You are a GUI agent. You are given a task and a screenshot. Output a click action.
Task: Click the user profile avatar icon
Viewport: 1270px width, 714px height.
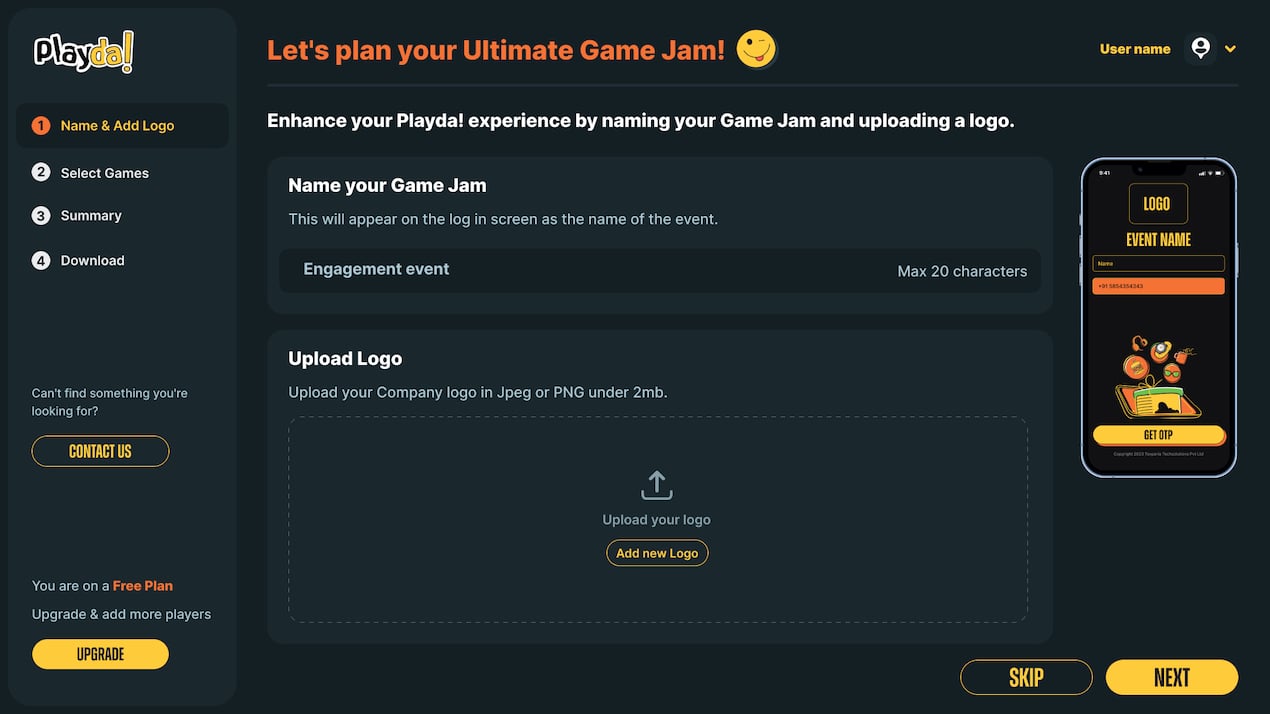click(x=1200, y=48)
